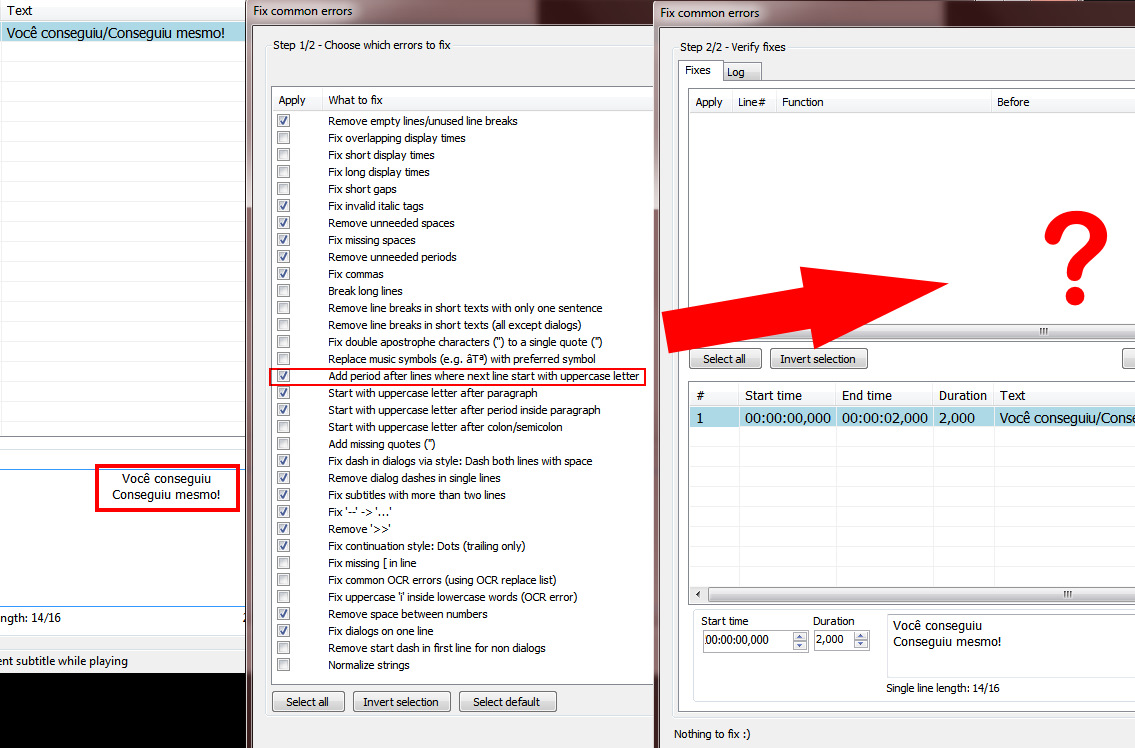
Task: Toggle Fix invalid italic tags checkbox
Action: tap(284, 206)
